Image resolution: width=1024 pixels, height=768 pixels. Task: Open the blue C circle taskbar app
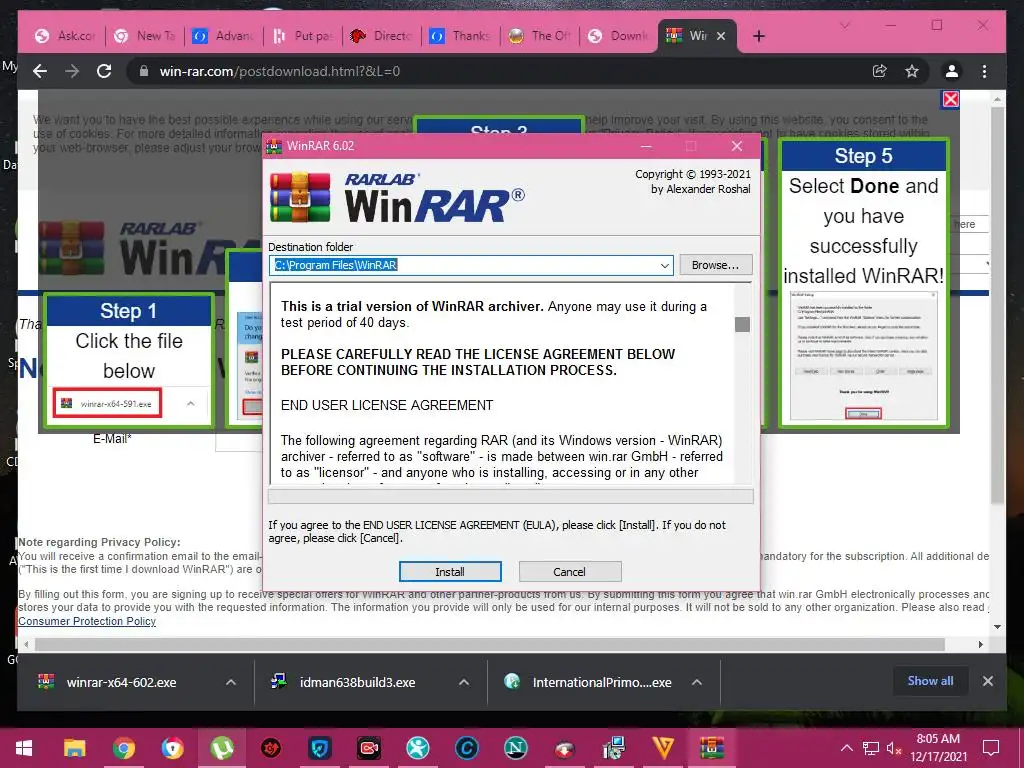coord(467,748)
